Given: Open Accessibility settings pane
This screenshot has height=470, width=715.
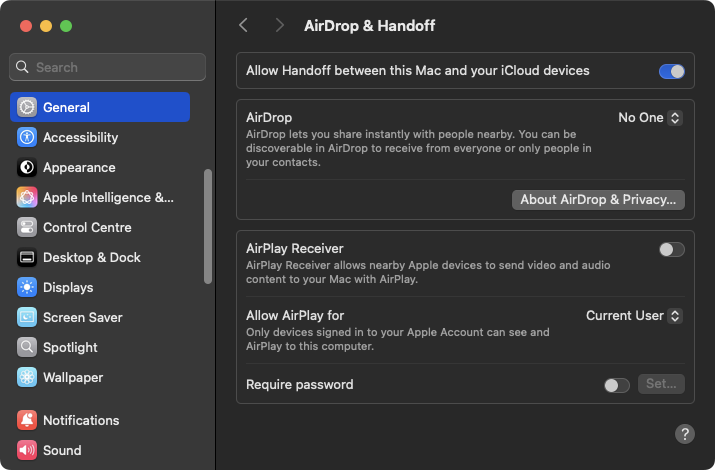Looking at the screenshot, I should pyautogui.click(x=100, y=137).
